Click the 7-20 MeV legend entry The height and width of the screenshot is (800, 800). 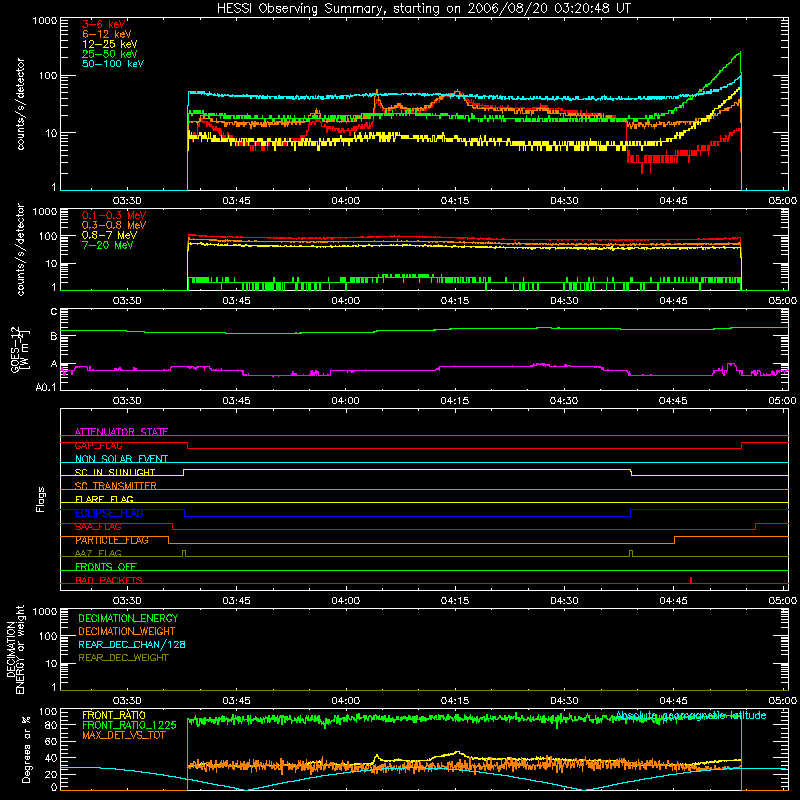click(108, 245)
